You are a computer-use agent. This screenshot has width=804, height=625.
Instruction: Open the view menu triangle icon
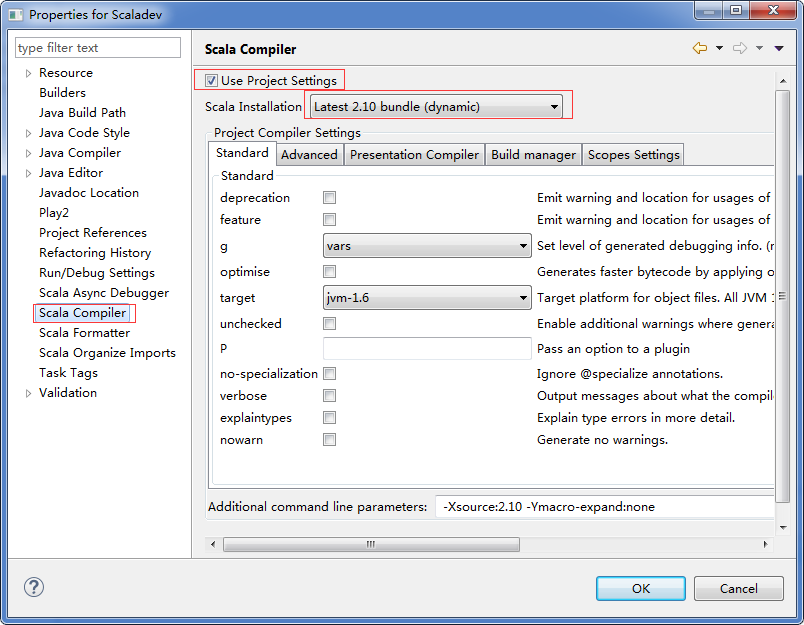(779, 48)
